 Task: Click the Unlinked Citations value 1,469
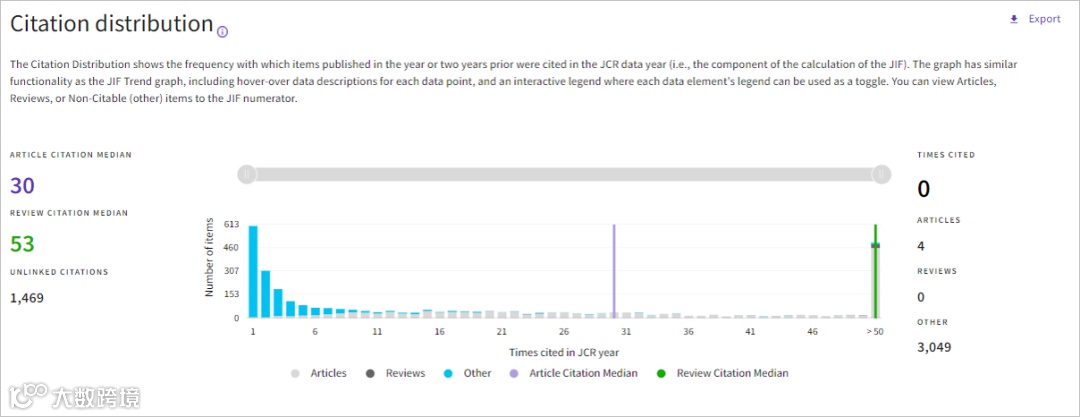coord(27,297)
